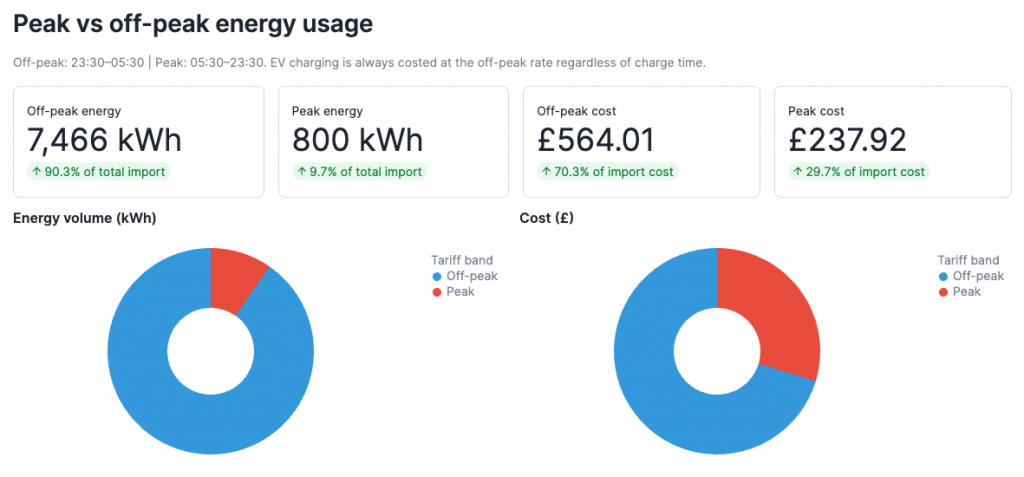Click the Tariff band legend title beside Cost chart
The width and height of the screenshot is (1024, 477).
point(968,260)
